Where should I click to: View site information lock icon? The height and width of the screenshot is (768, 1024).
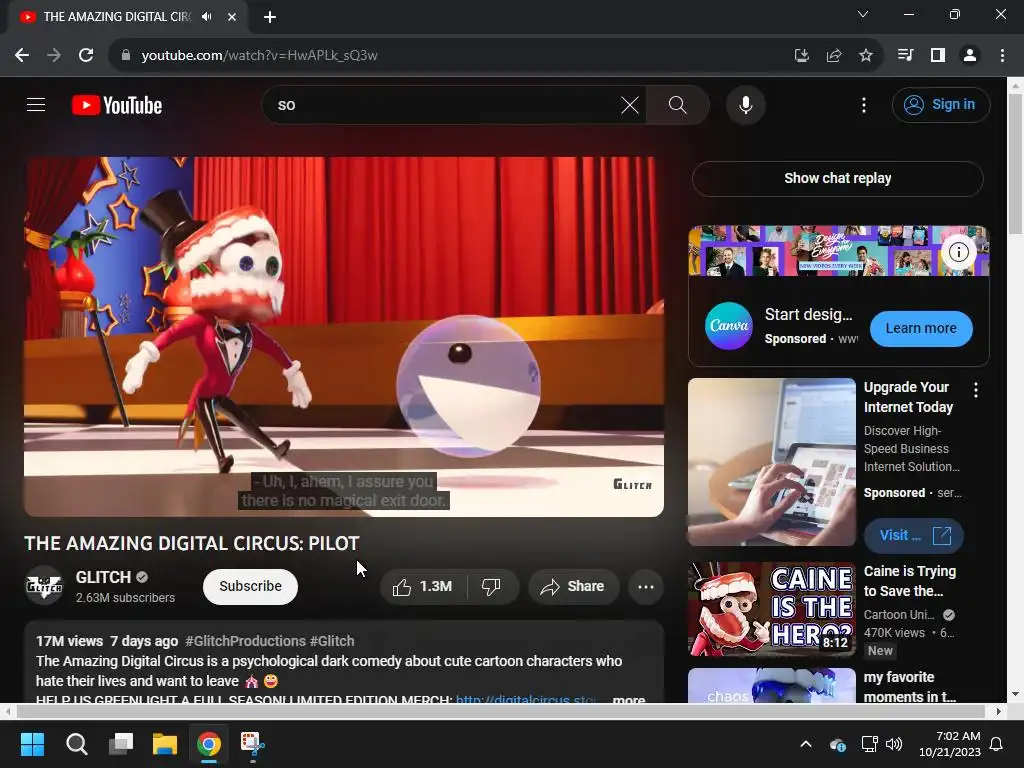[125, 56]
